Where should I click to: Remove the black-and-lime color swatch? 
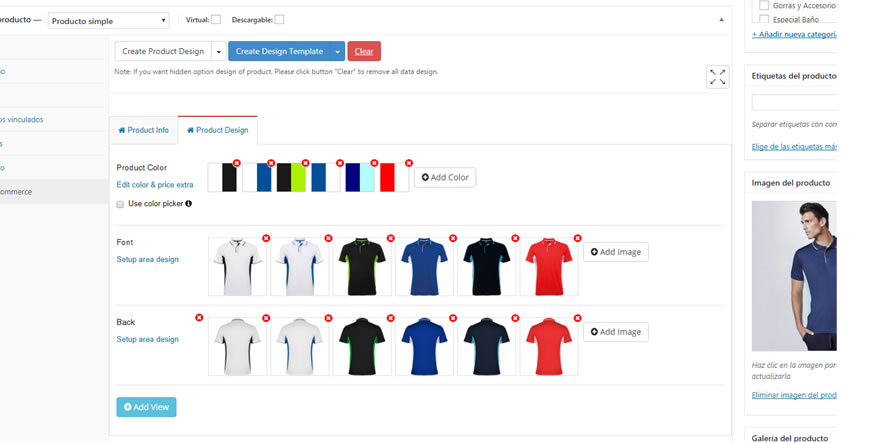(305, 163)
